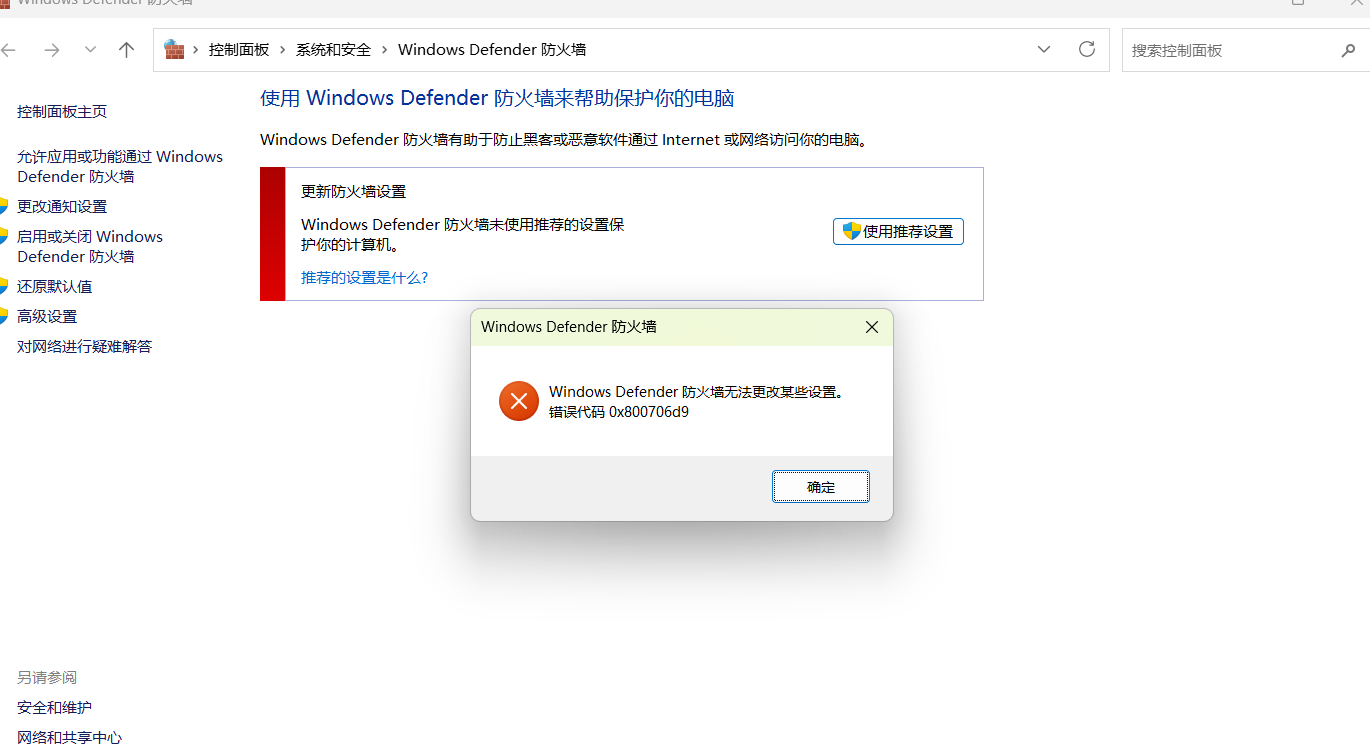The width and height of the screenshot is (1370, 751).
Task: Open 网络和共享中心 link
Action: [x=70, y=738]
